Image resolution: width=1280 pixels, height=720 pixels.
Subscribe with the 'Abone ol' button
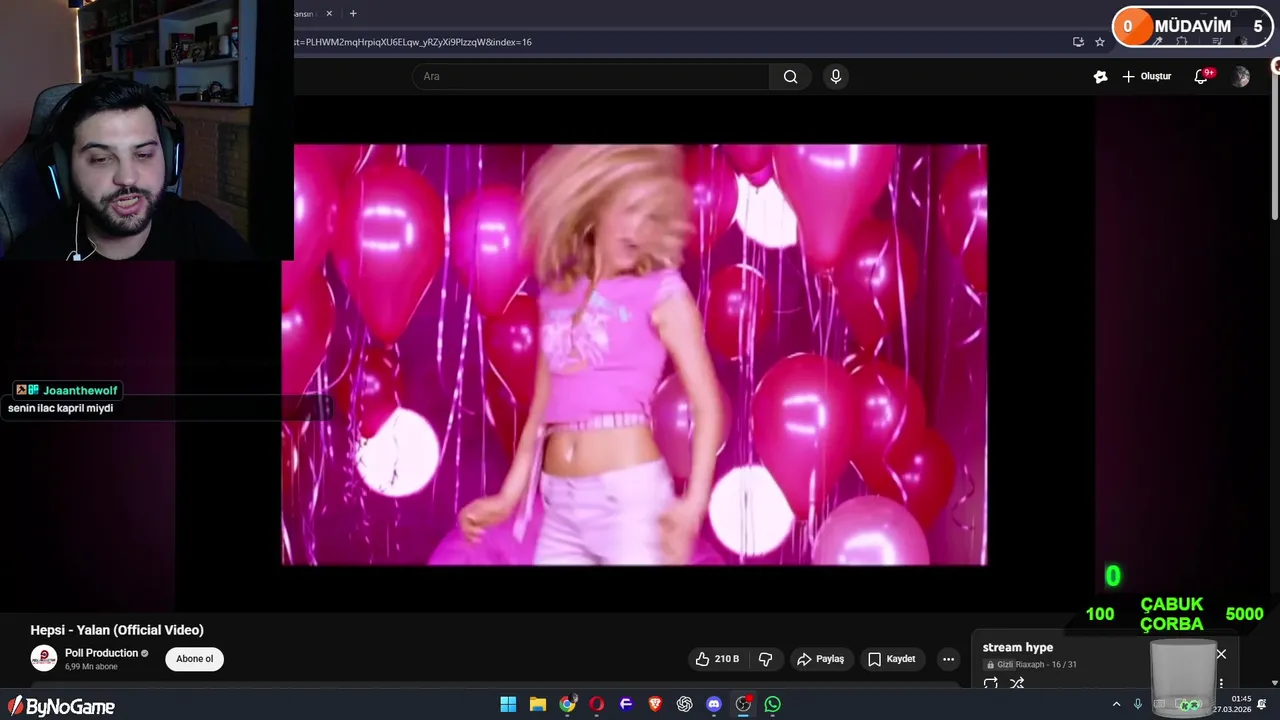[195, 659]
